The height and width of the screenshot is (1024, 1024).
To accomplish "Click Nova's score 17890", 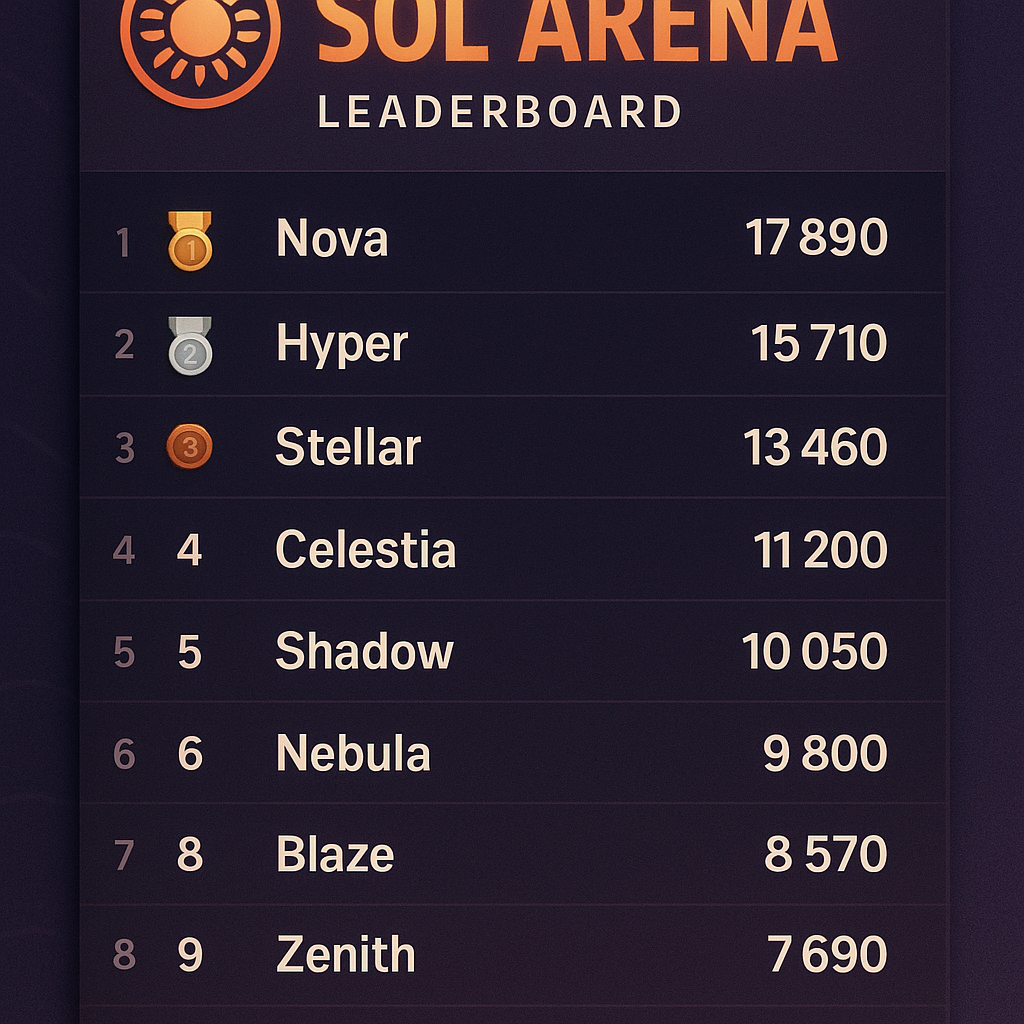I will [816, 238].
